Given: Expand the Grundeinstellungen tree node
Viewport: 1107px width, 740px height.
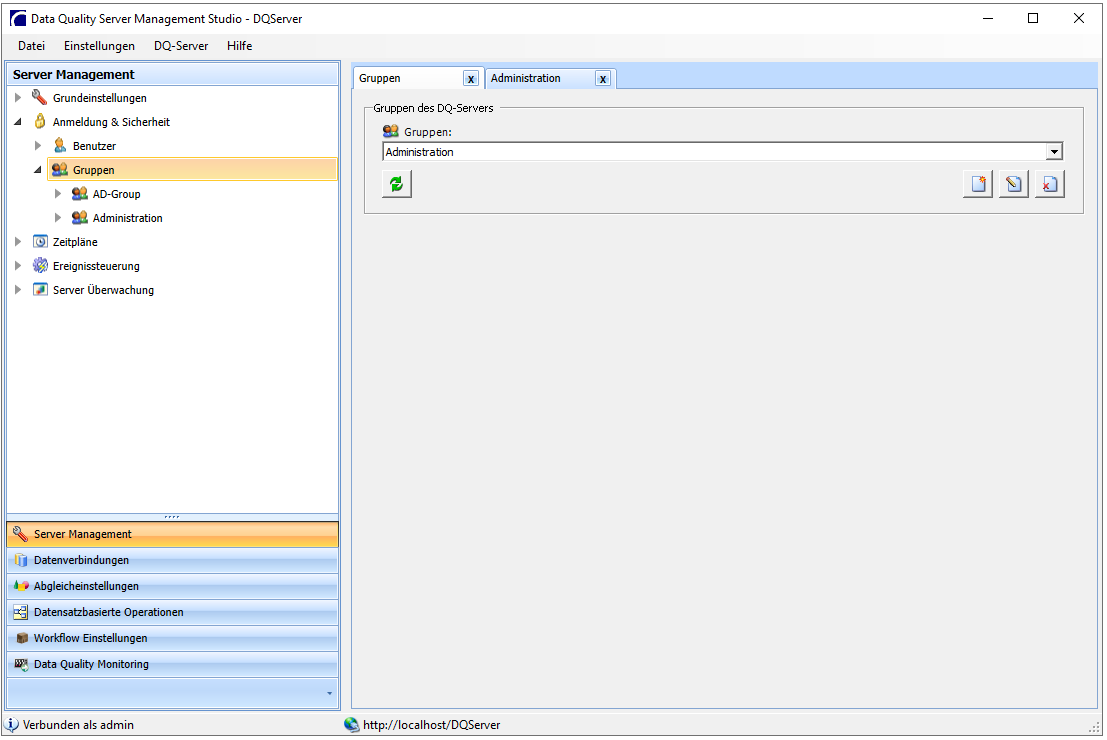Looking at the screenshot, I should click(x=18, y=97).
